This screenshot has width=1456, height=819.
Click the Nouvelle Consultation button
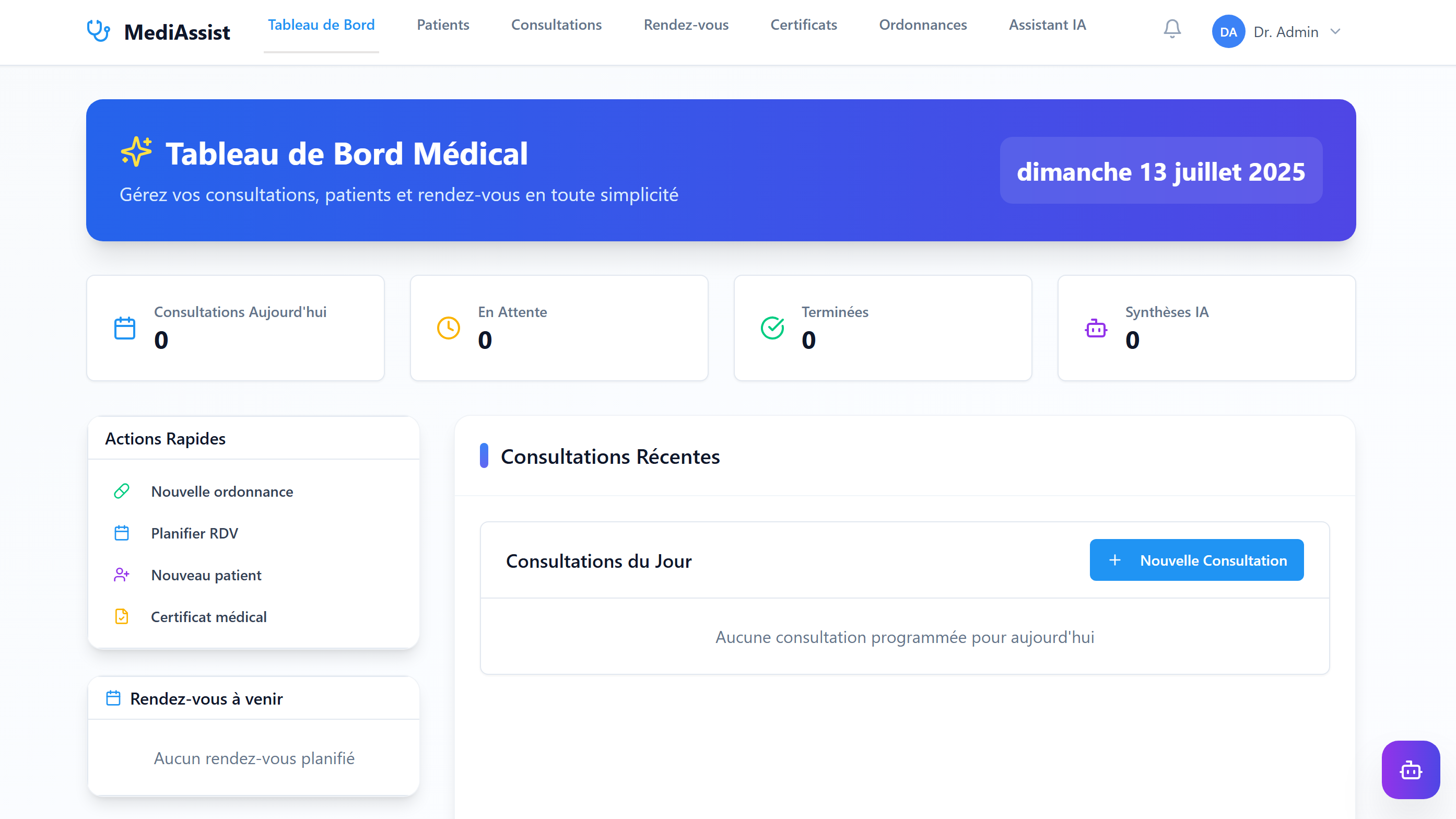(1196, 560)
